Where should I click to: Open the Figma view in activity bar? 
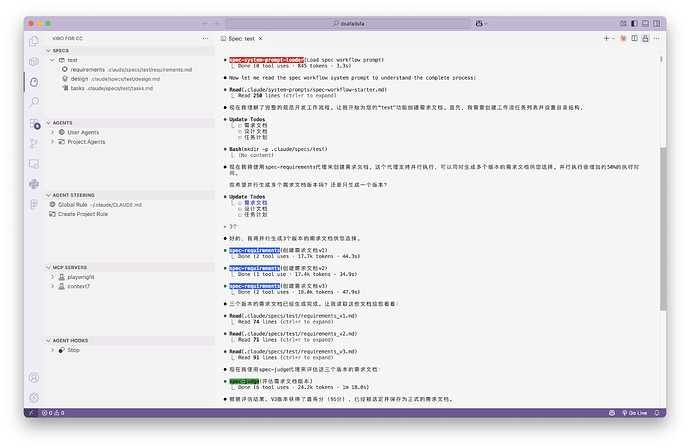tap(34, 204)
